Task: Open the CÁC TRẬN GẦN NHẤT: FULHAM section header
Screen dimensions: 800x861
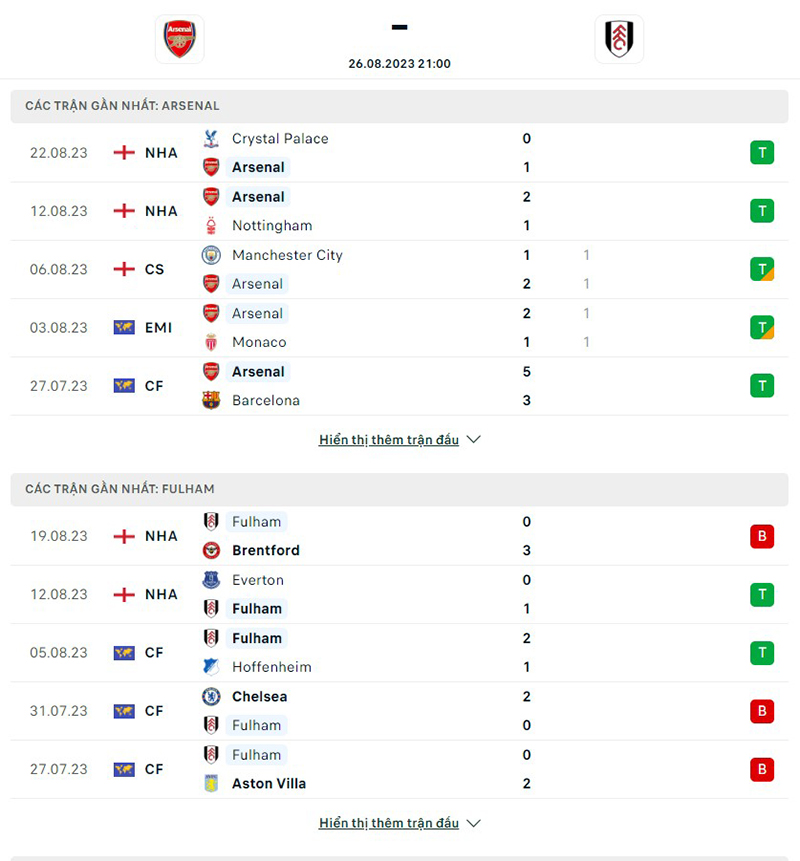Action: pyautogui.click(x=121, y=489)
